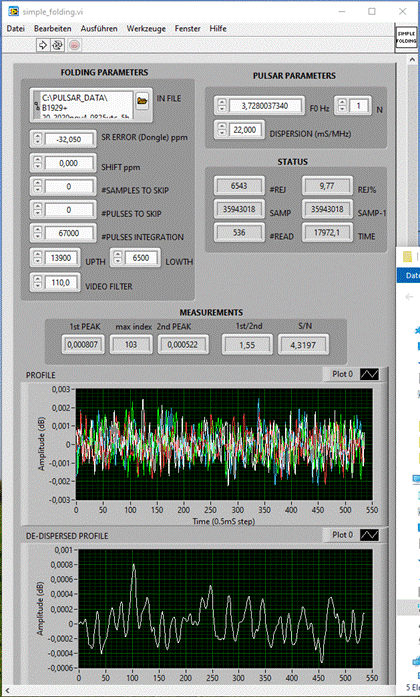Click the Run Continuously toolbar icon
The width and height of the screenshot is (420, 697).
tap(57, 45)
